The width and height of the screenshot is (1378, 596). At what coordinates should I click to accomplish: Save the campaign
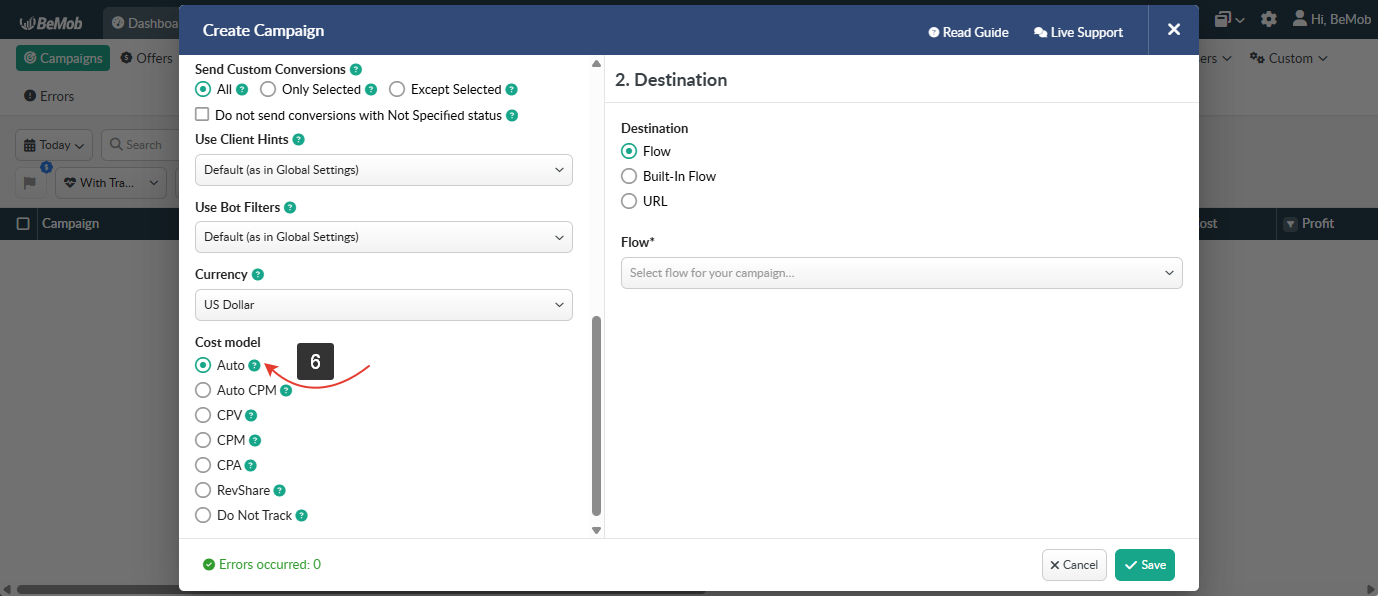coord(1144,565)
